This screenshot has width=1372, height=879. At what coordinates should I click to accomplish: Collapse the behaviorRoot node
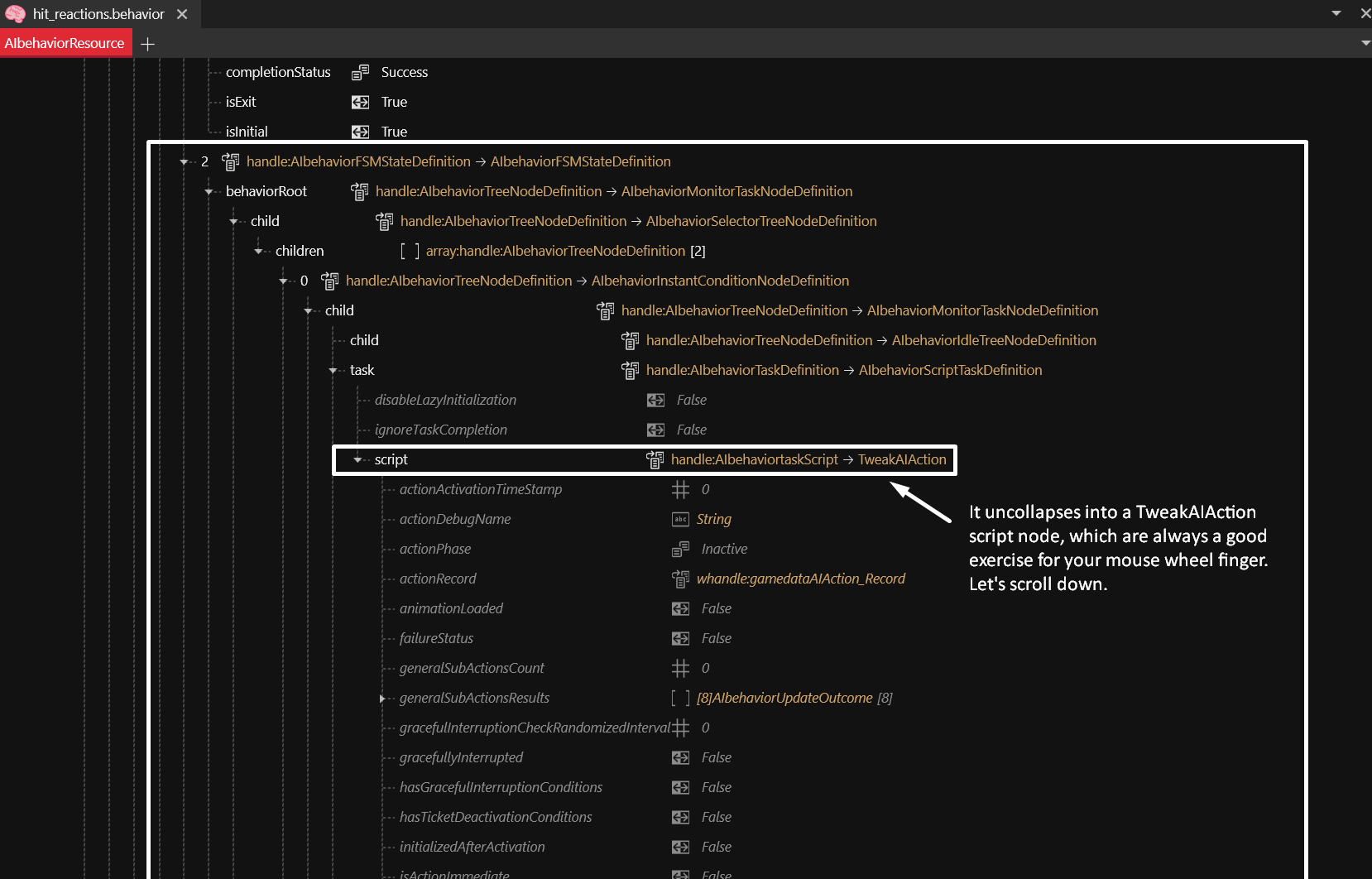(x=209, y=192)
